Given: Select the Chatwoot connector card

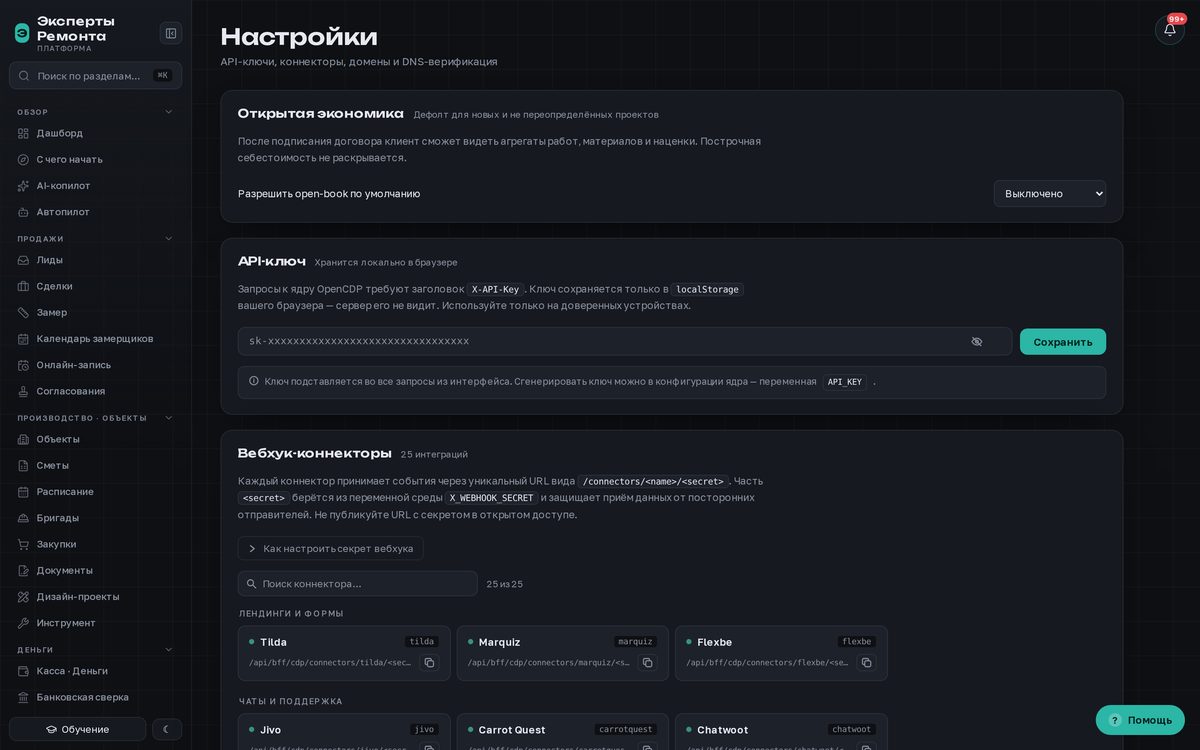Looking at the screenshot, I should point(781,732).
